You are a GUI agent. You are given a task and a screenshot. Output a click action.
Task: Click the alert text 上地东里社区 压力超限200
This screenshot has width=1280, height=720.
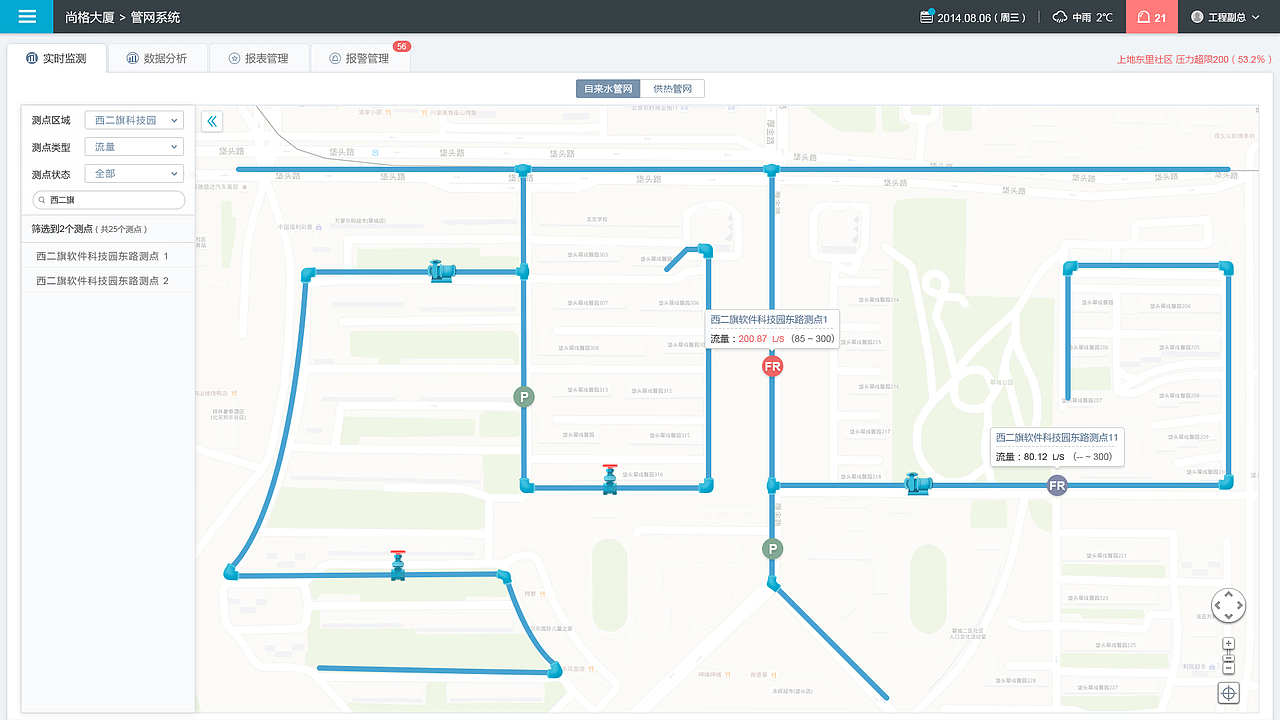tap(1194, 60)
